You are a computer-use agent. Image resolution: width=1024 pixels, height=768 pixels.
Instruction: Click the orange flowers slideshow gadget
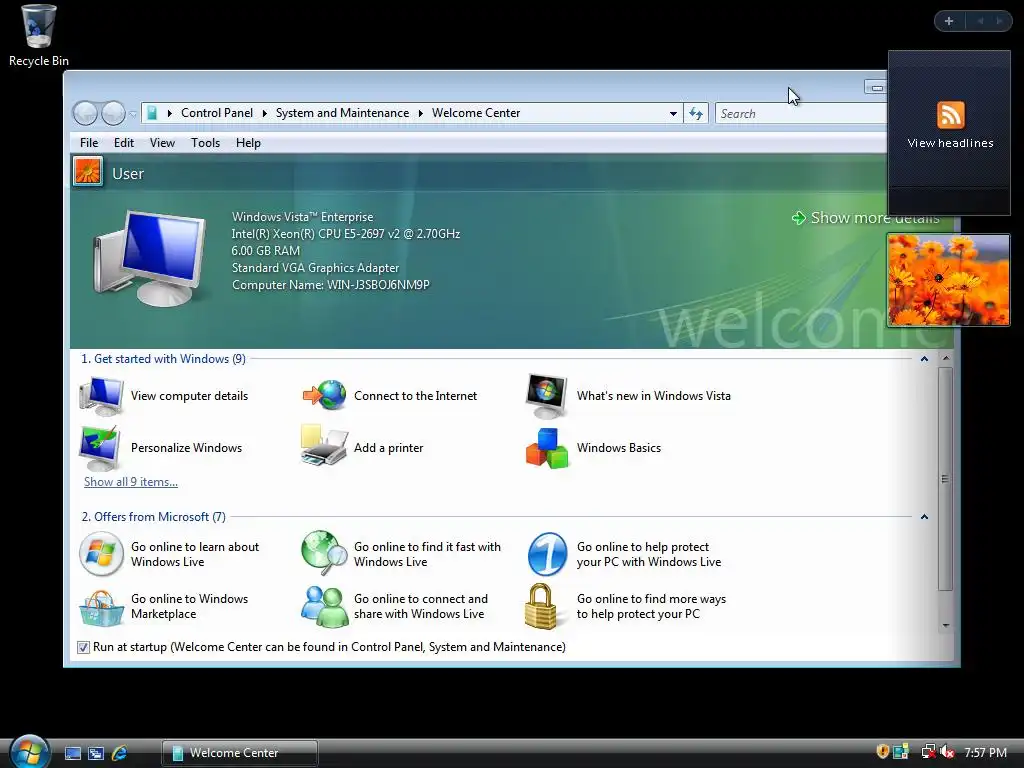[948, 280]
